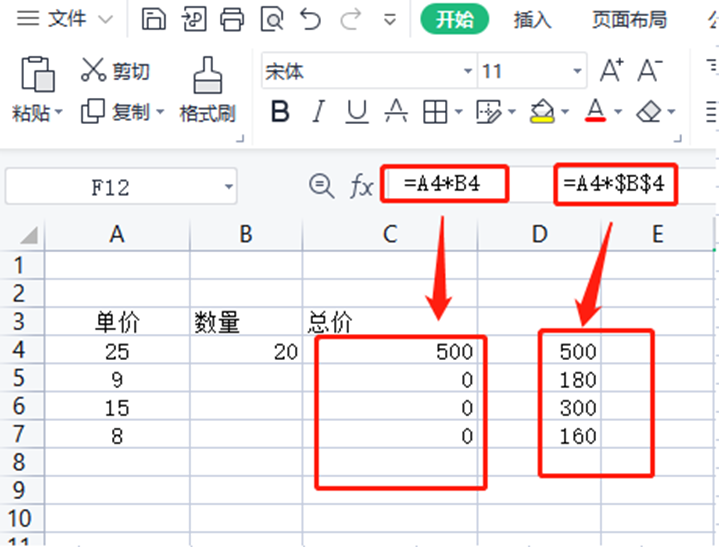The image size is (719, 547).
Task: Switch to the 页面布局 tab
Action: 629,20
